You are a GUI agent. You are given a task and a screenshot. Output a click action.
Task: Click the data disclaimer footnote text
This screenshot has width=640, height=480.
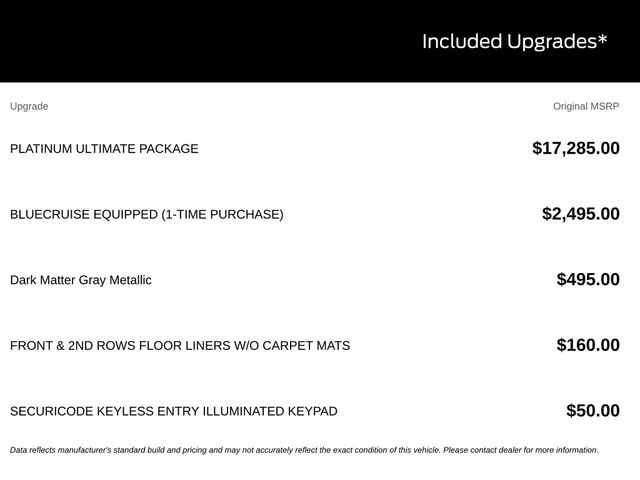[304, 450]
